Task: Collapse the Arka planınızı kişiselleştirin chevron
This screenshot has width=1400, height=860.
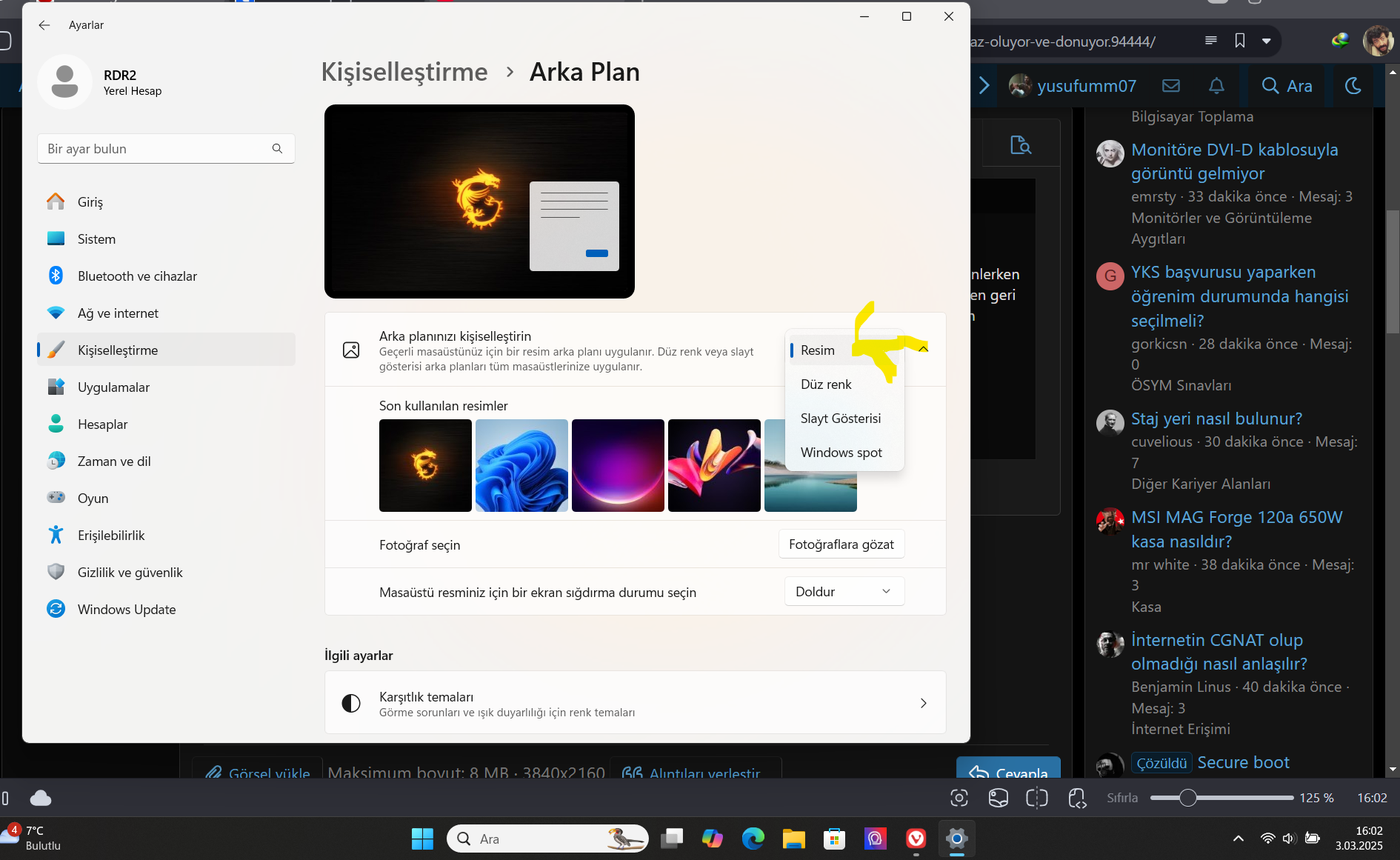Action: pos(924,349)
